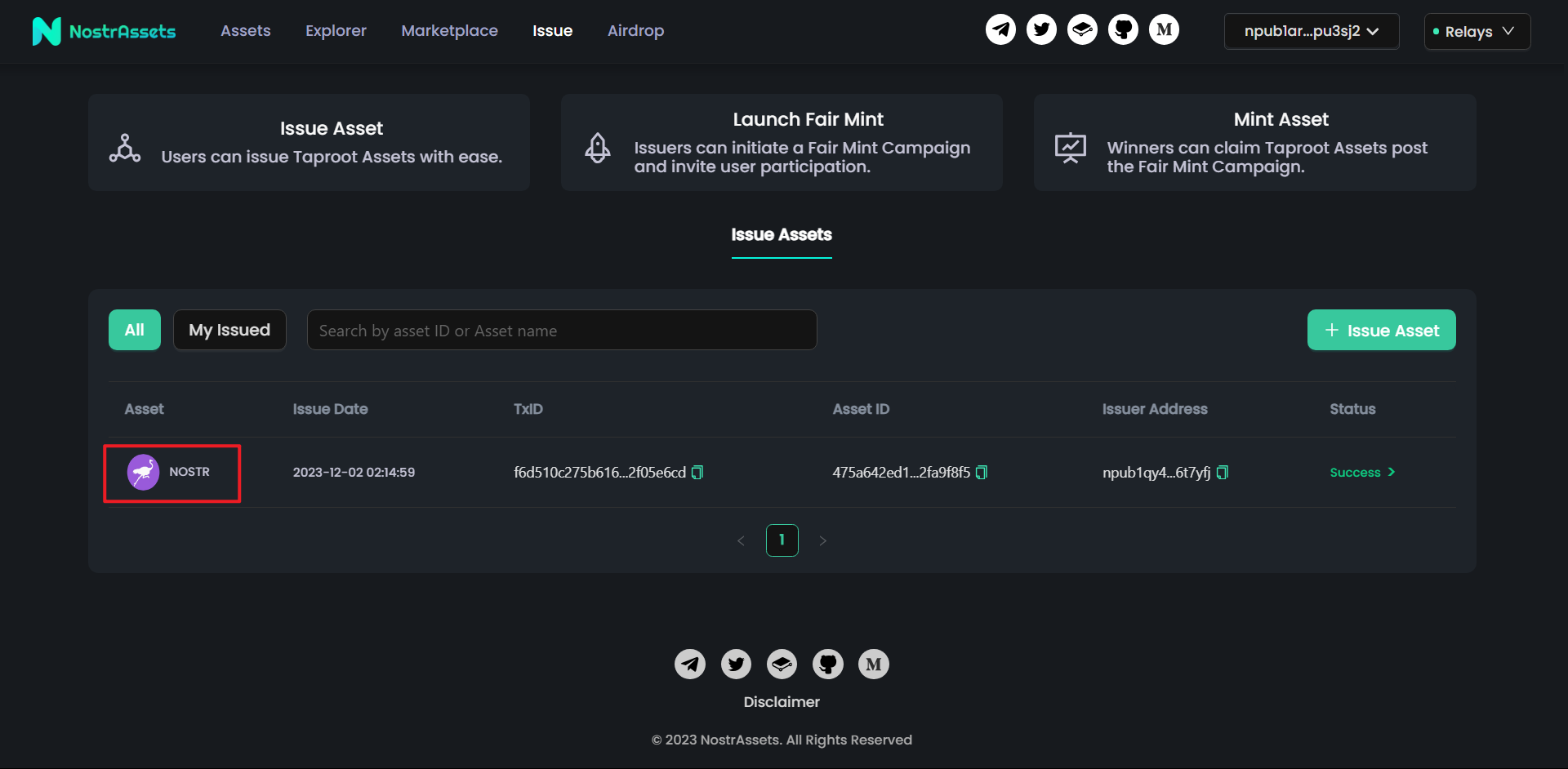Focus the search by asset ID field
1568x769 pixels.
(x=562, y=330)
